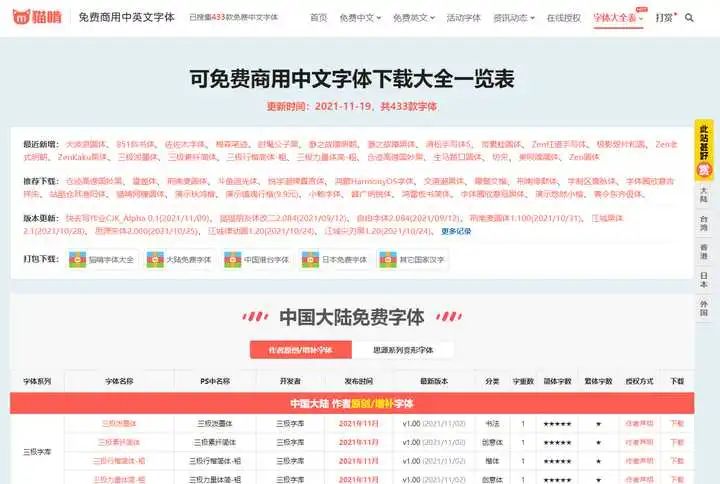
Task: Click the 中国港台字体 package icon
Action: pyautogui.click(x=232, y=259)
